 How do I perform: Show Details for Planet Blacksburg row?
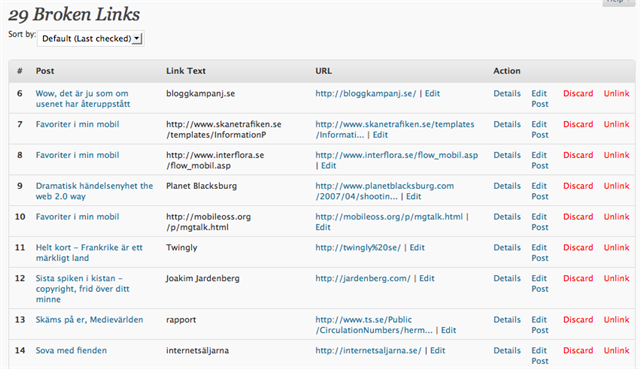(507, 186)
